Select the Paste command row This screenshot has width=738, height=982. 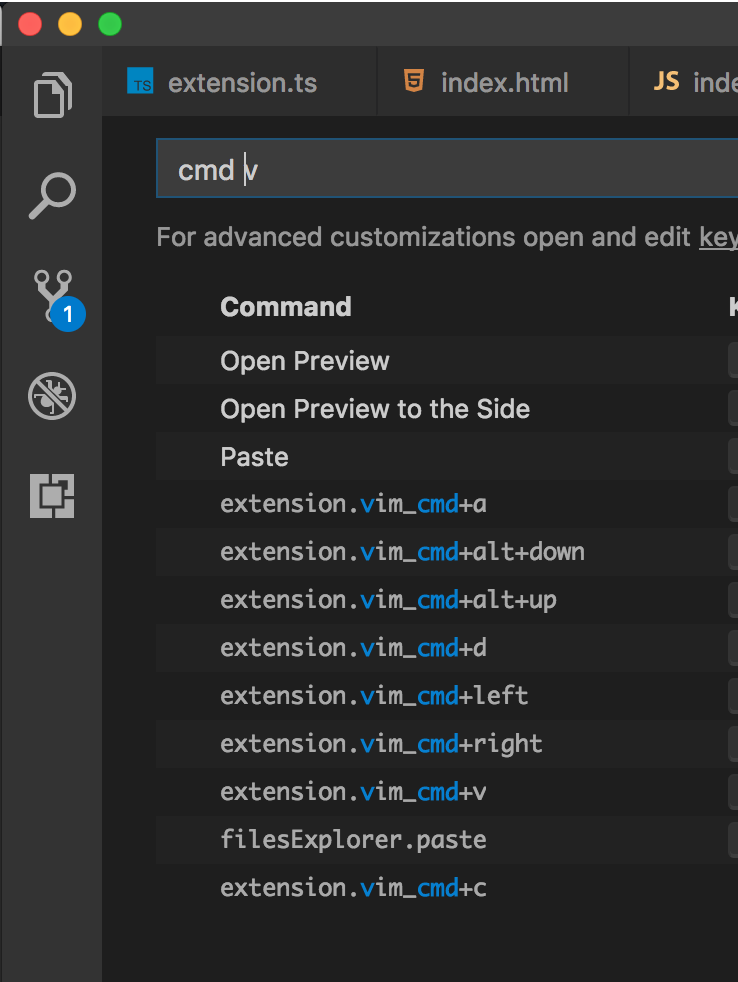tap(254, 456)
